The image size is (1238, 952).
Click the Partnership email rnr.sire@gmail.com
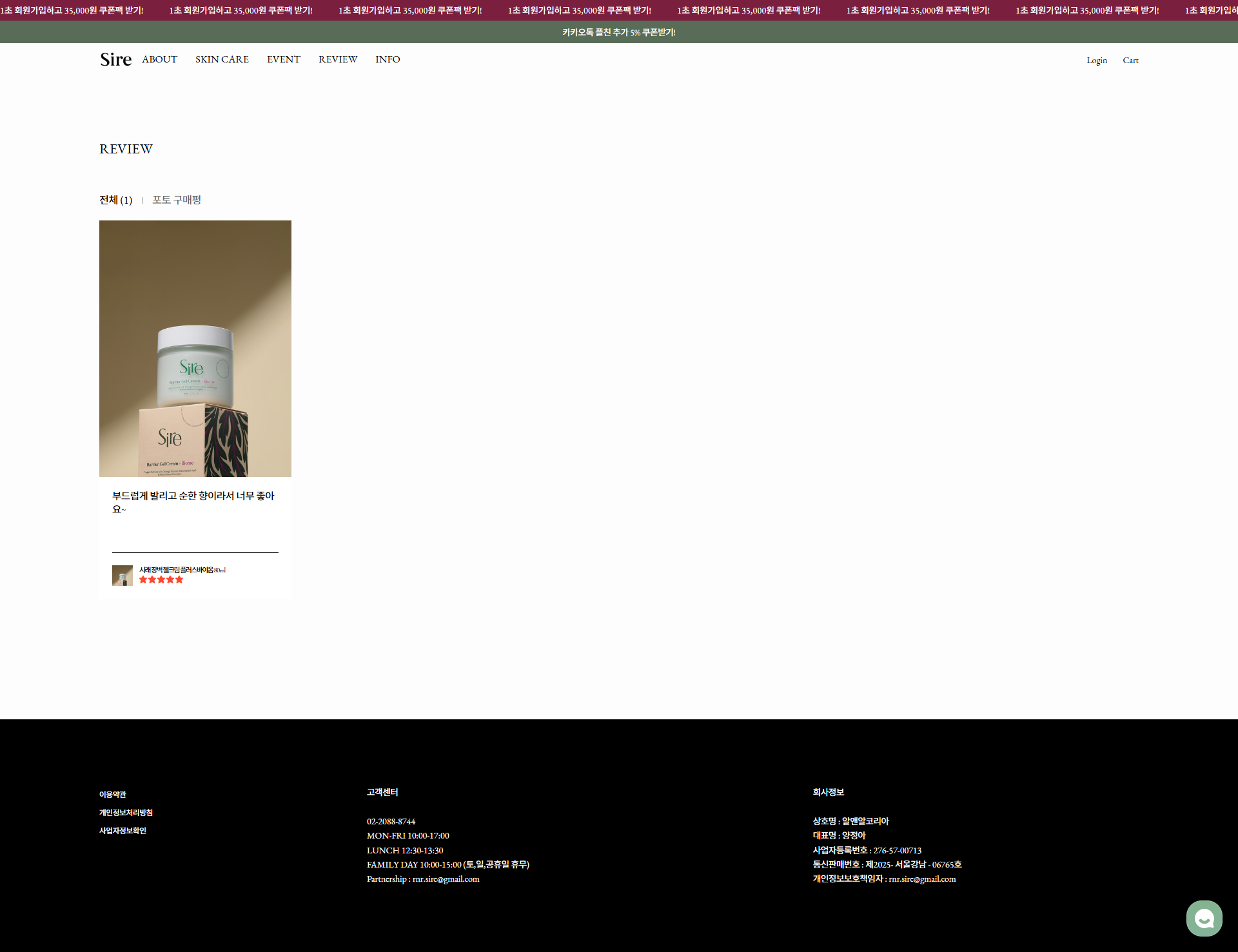446,879
